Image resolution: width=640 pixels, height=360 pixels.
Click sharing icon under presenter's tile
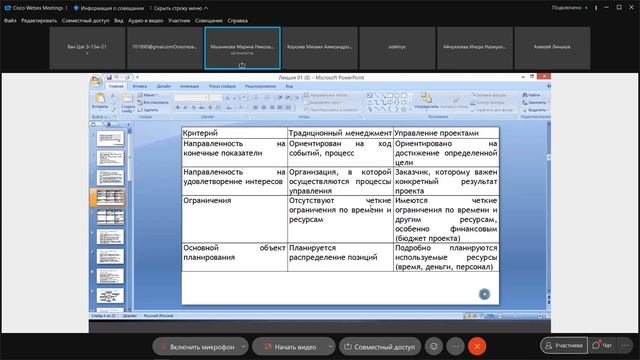pyautogui.click(x=242, y=65)
